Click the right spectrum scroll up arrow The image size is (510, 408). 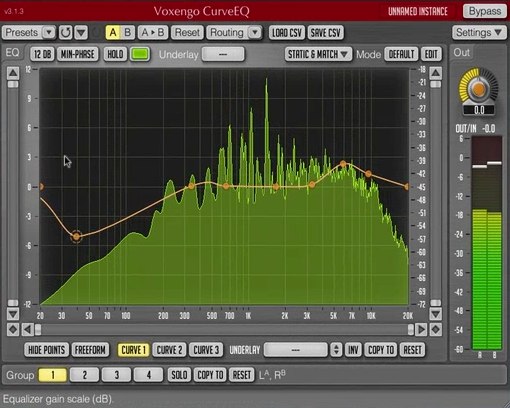pyautogui.click(x=436, y=73)
